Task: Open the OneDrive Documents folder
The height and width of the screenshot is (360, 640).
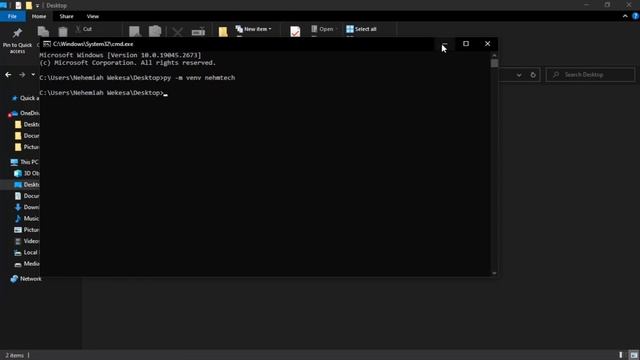Action: [27, 136]
